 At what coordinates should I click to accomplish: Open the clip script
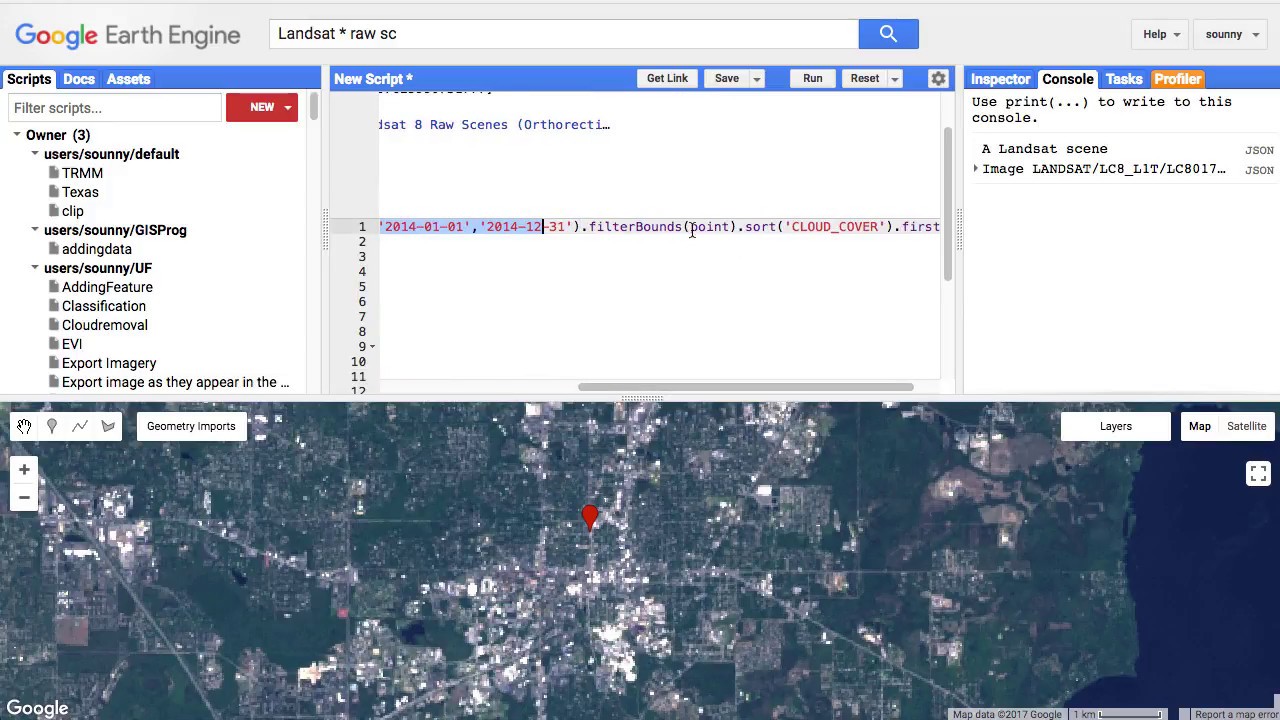[72, 211]
